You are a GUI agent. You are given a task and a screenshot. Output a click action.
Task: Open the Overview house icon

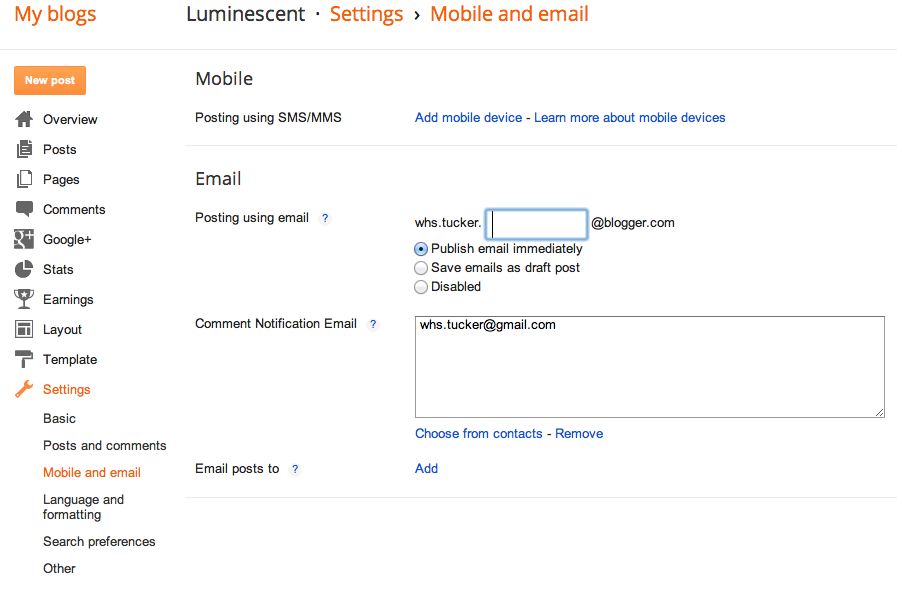(24, 119)
